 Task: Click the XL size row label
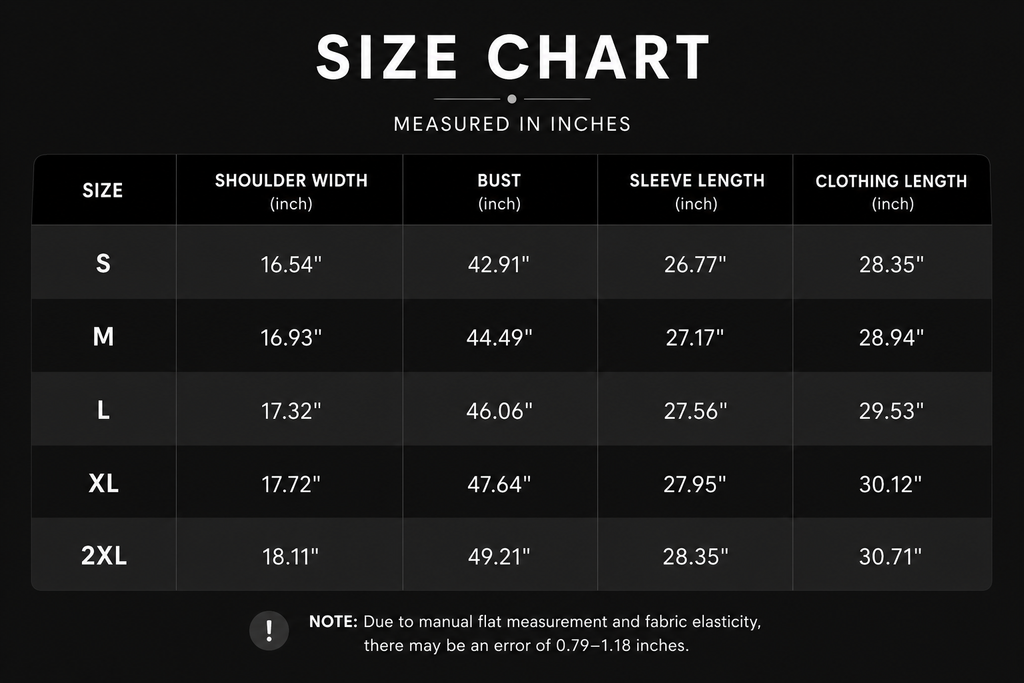tap(103, 483)
